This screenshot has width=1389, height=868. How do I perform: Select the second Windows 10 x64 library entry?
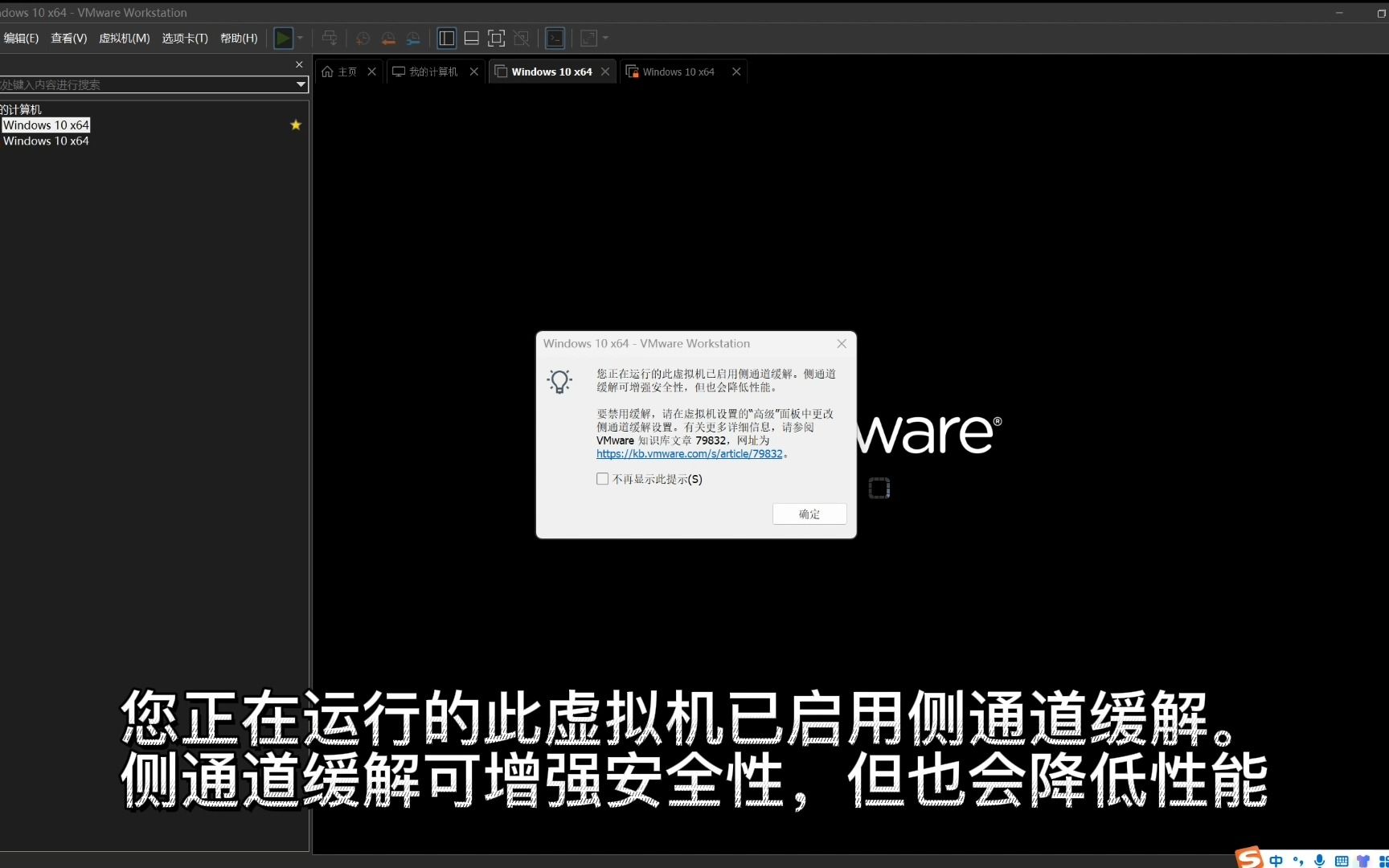[46, 141]
